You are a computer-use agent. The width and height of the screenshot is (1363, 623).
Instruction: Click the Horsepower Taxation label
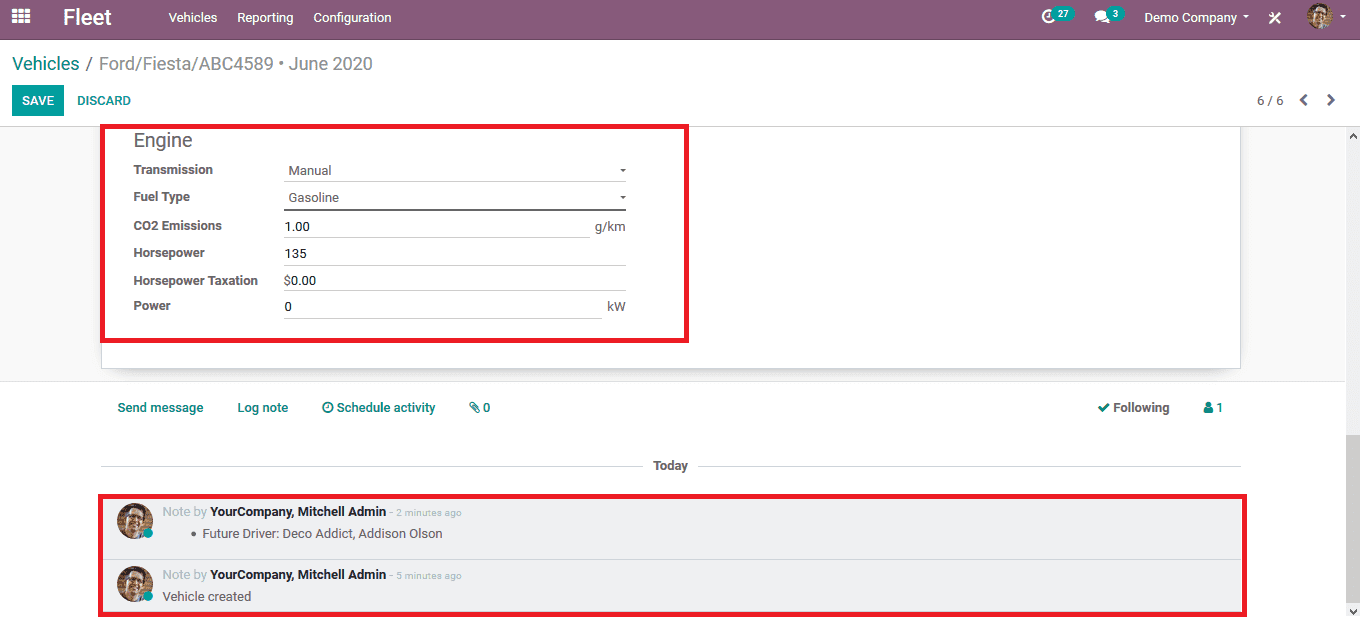coord(196,281)
